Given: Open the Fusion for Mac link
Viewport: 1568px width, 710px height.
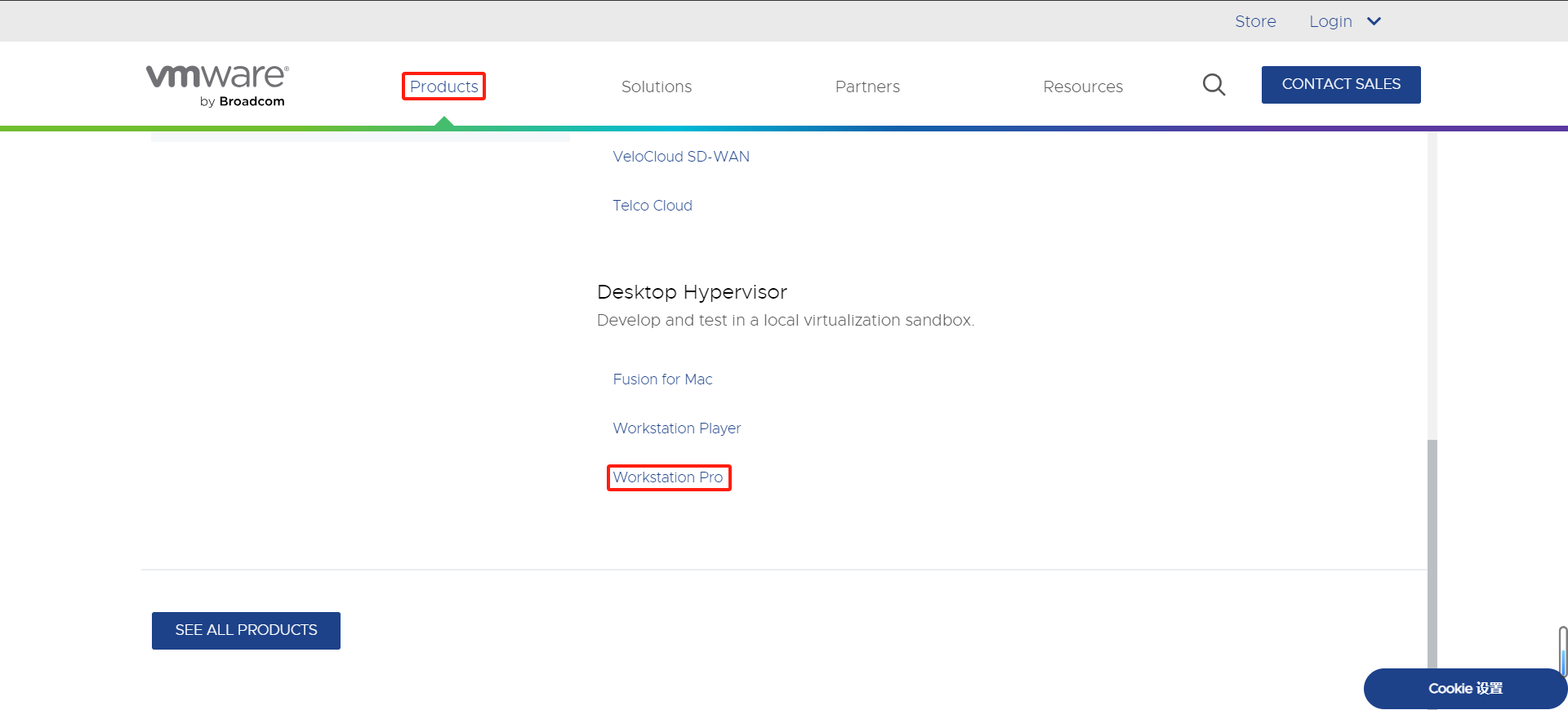Looking at the screenshot, I should point(662,379).
